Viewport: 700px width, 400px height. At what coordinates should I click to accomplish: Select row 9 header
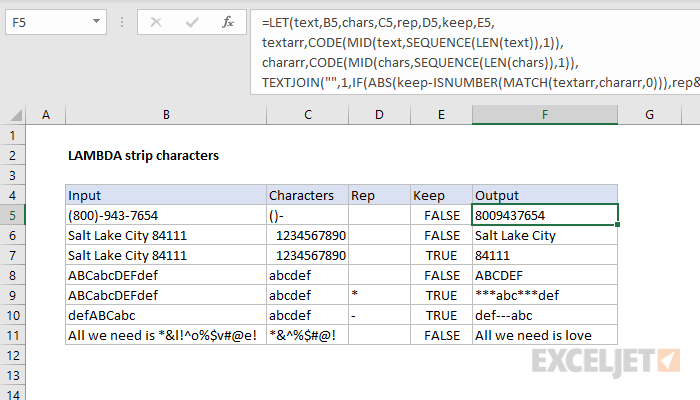[x=12, y=295]
